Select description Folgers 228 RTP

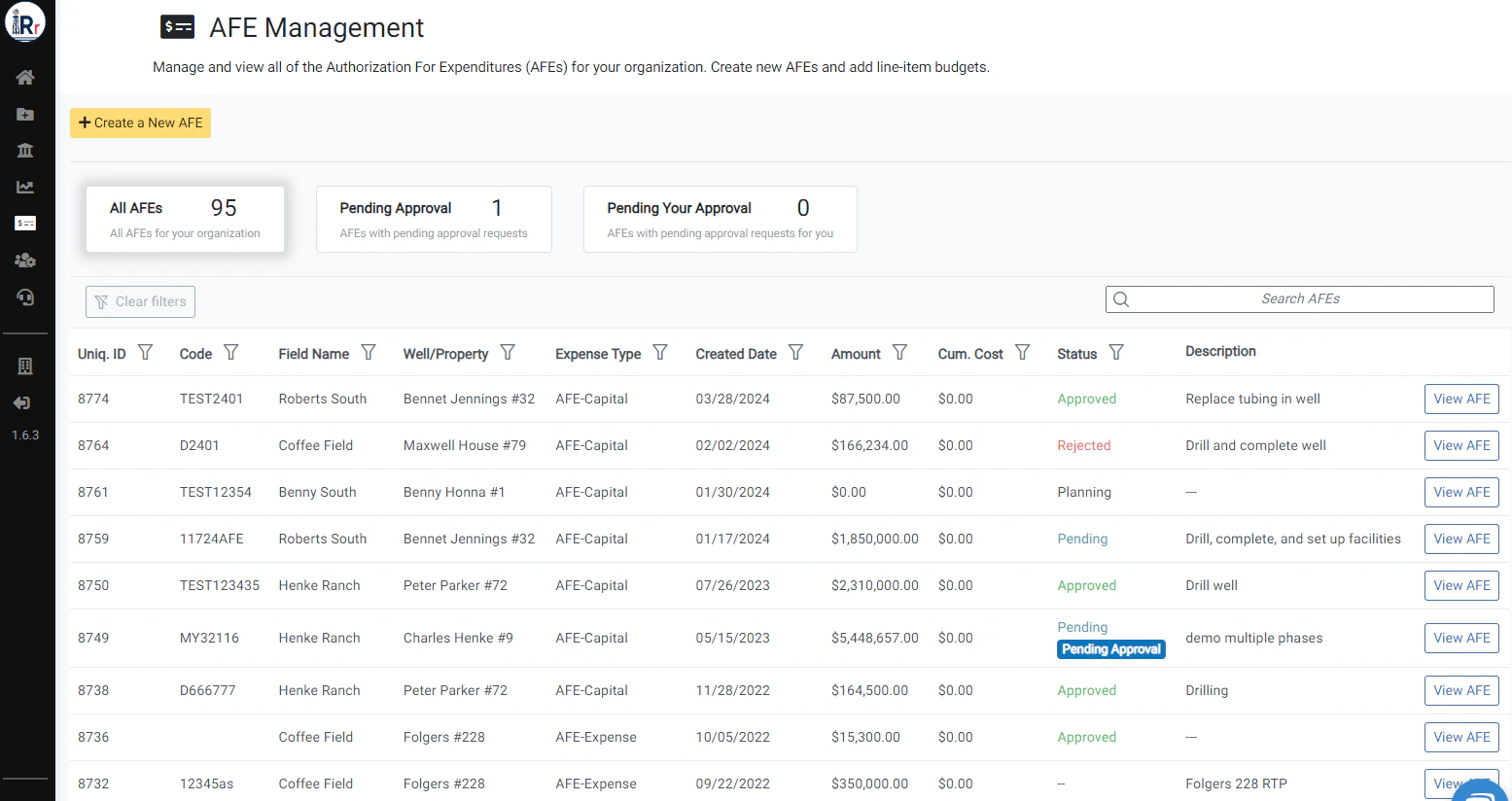1236,784
